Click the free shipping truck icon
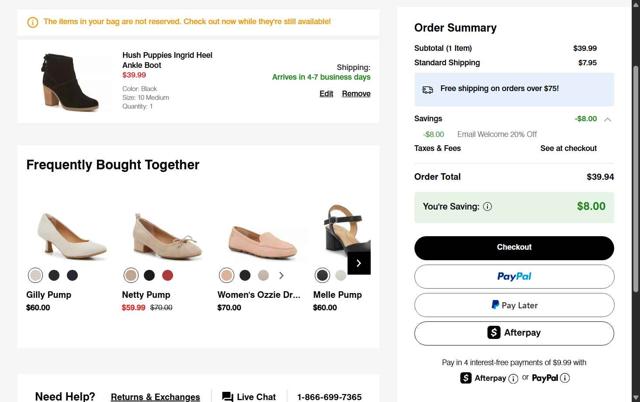Viewport: 640px width, 402px height. tap(428, 89)
